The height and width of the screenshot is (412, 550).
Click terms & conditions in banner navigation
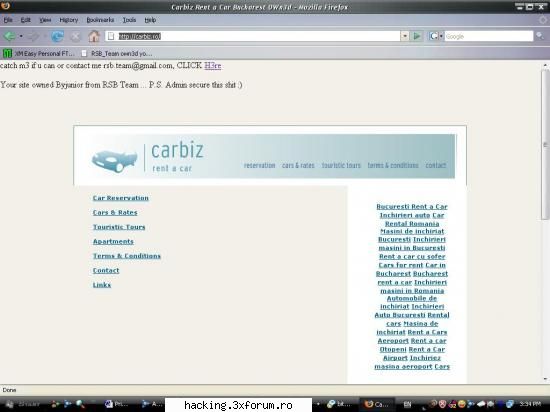[x=393, y=165]
